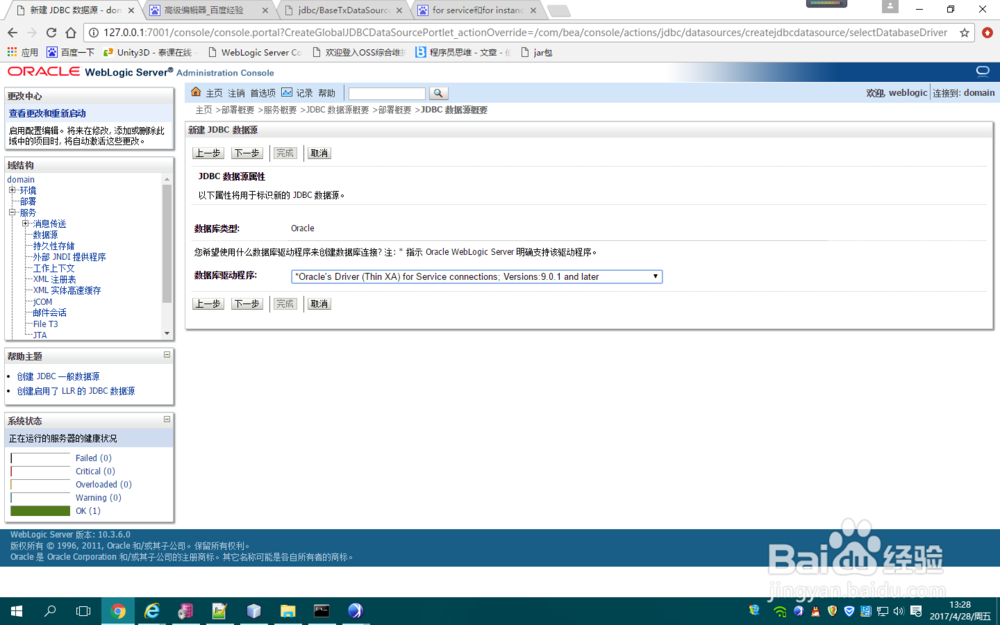Screen dimensions: 1000x625
Task: Click the browser forward arrow
Action: click(x=32, y=33)
